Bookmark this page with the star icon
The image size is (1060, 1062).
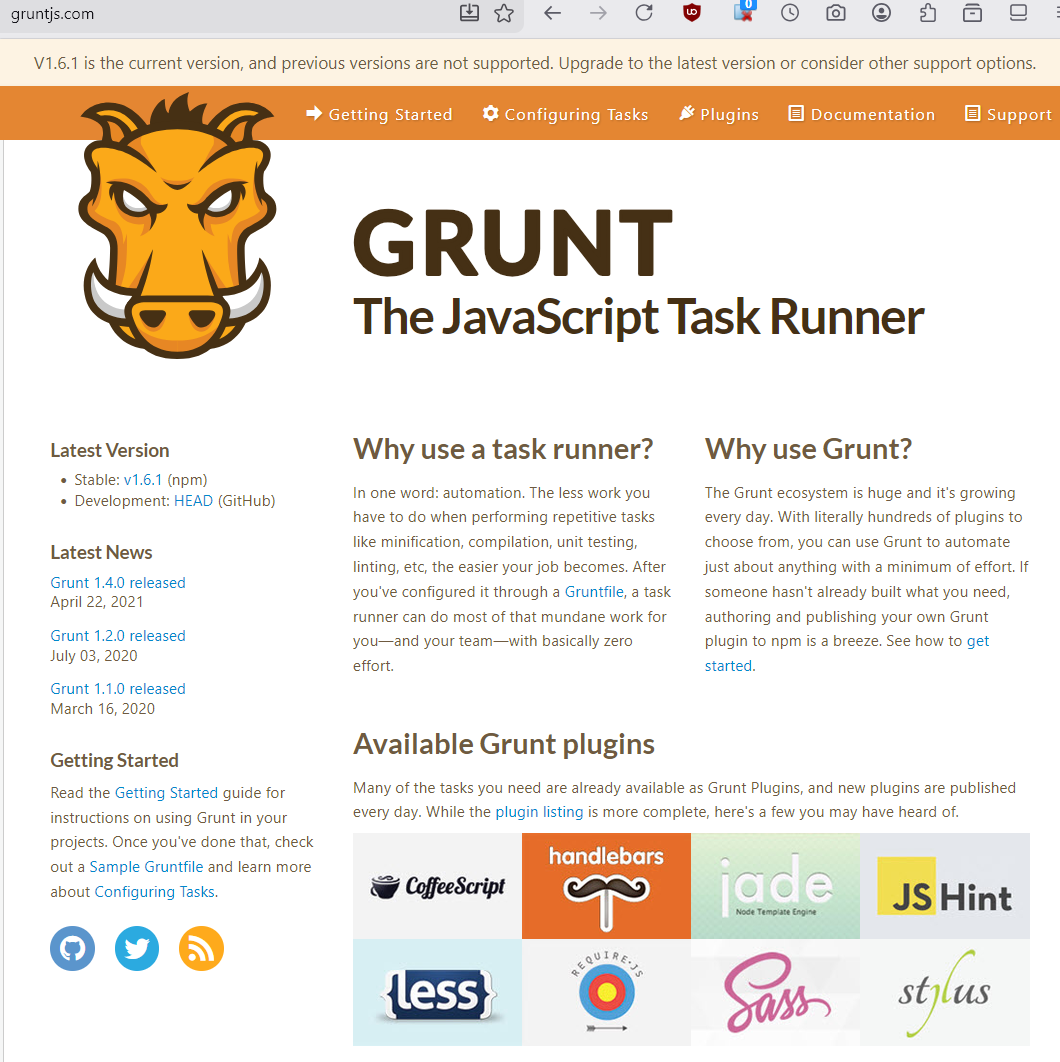pyautogui.click(x=504, y=13)
